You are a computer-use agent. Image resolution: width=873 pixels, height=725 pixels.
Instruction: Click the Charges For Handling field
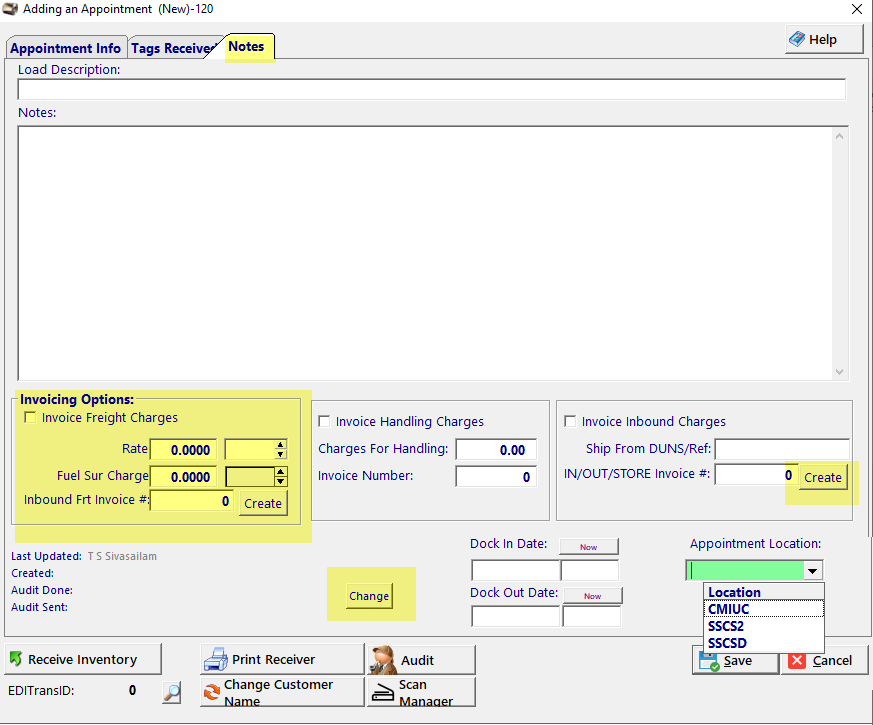[x=496, y=449]
